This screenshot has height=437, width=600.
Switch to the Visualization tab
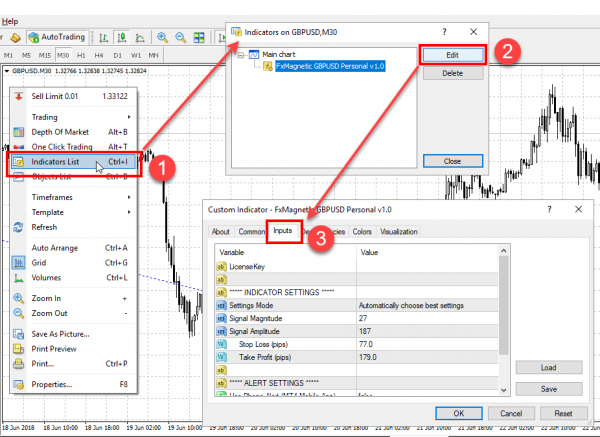[399, 232]
